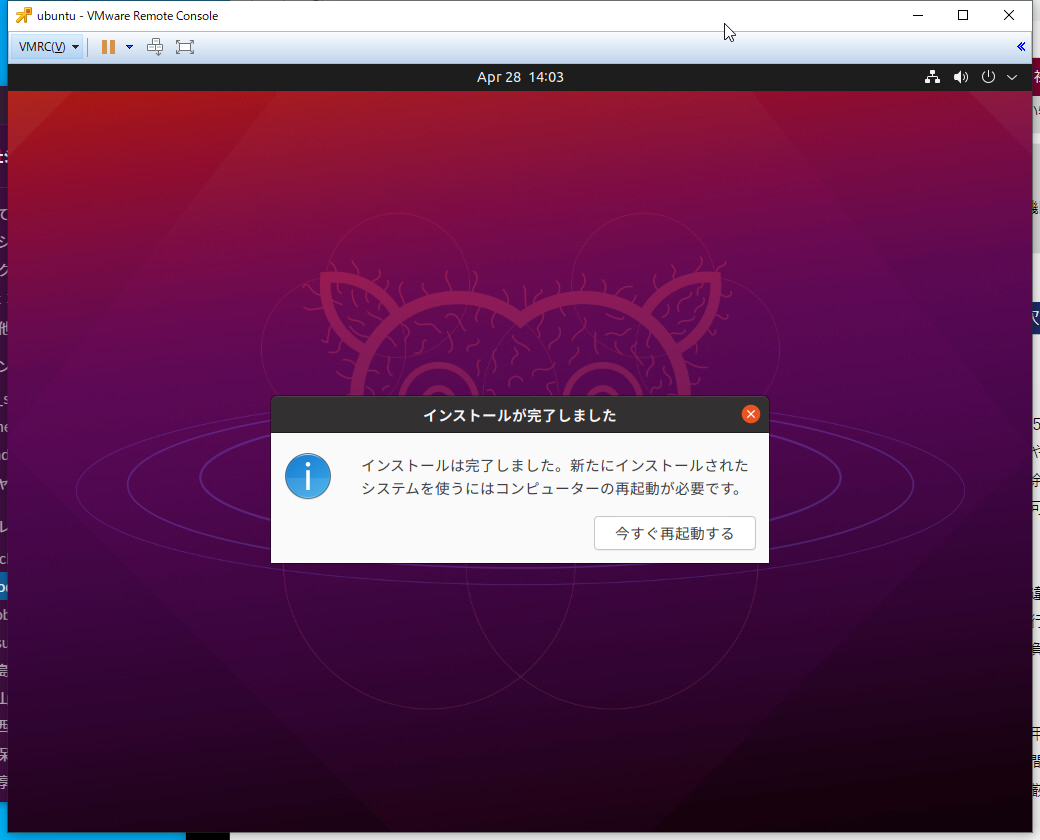This screenshot has width=1040, height=840.
Task: Click the 今すぐ再起動する restart button
Action: click(x=675, y=533)
